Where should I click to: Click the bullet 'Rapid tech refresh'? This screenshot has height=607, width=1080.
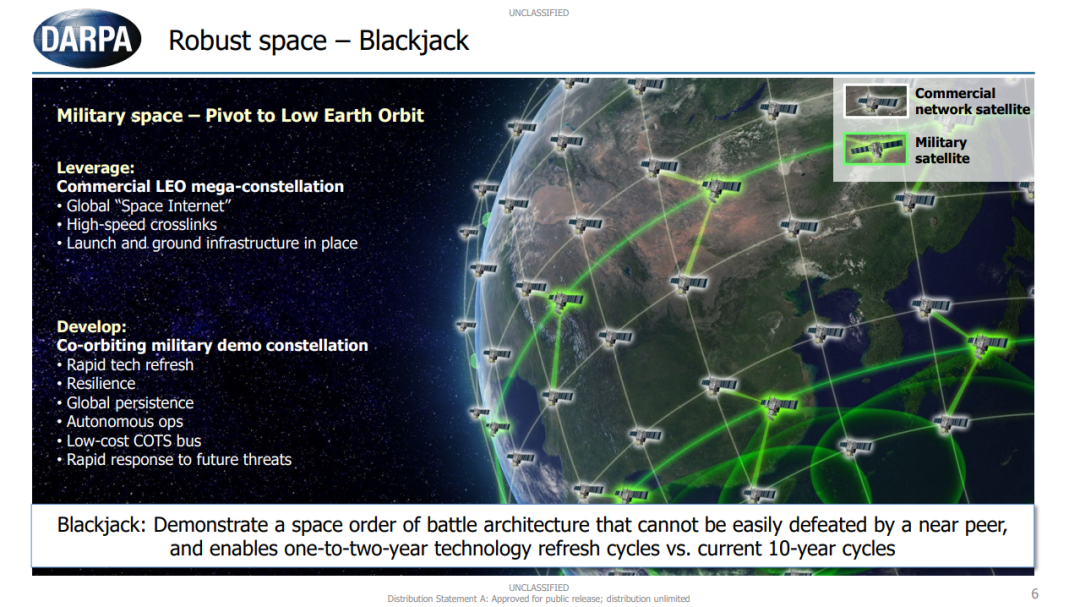click(129, 364)
